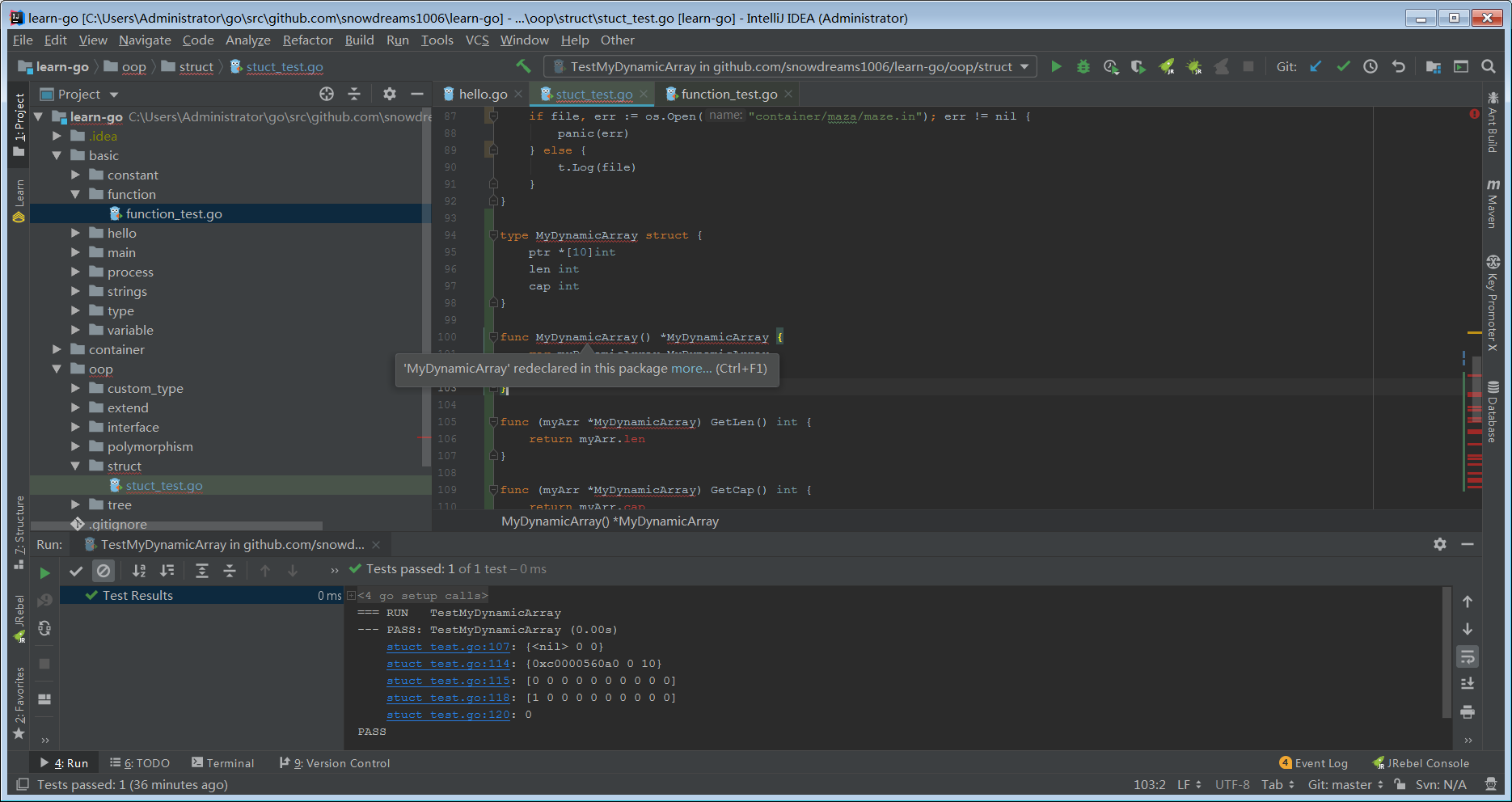Update project from Git with blue arrow icon

pos(1316,66)
